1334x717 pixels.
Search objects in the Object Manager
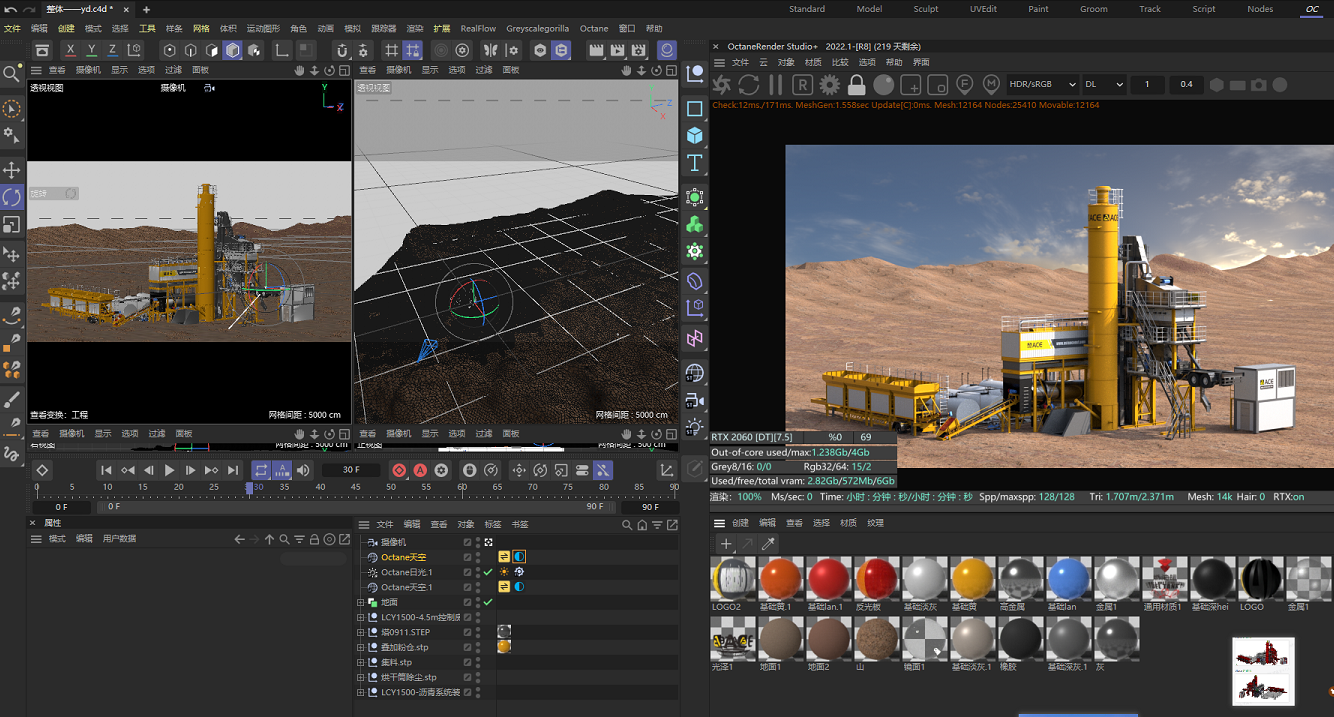tap(627, 525)
